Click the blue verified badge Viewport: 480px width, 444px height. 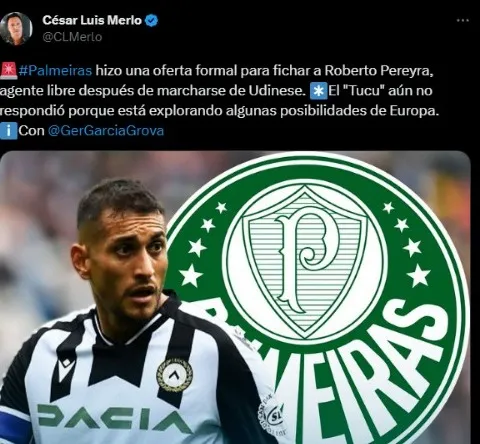pyautogui.click(x=152, y=20)
